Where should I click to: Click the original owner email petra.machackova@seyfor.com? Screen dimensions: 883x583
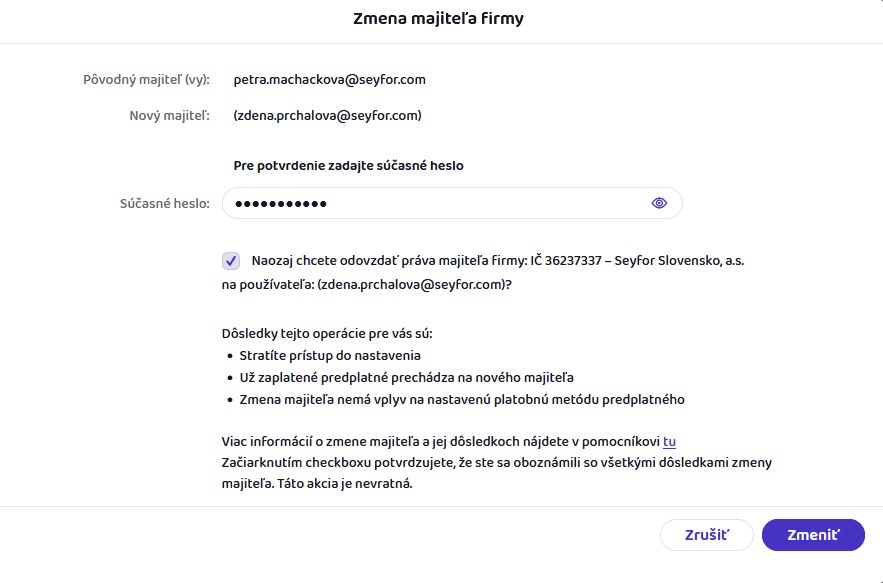(330, 79)
